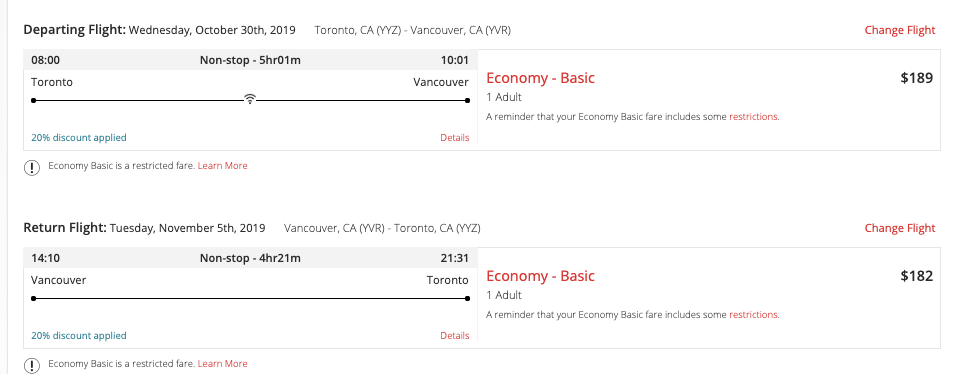Click the $182 return fare price
Viewport: 955px width, 374px height.
click(x=917, y=276)
